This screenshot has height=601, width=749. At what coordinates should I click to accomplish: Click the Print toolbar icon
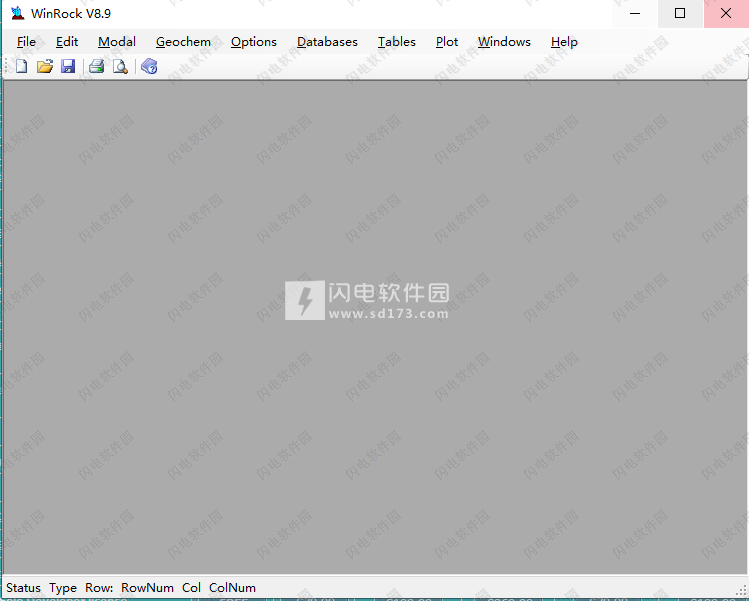coord(96,66)
